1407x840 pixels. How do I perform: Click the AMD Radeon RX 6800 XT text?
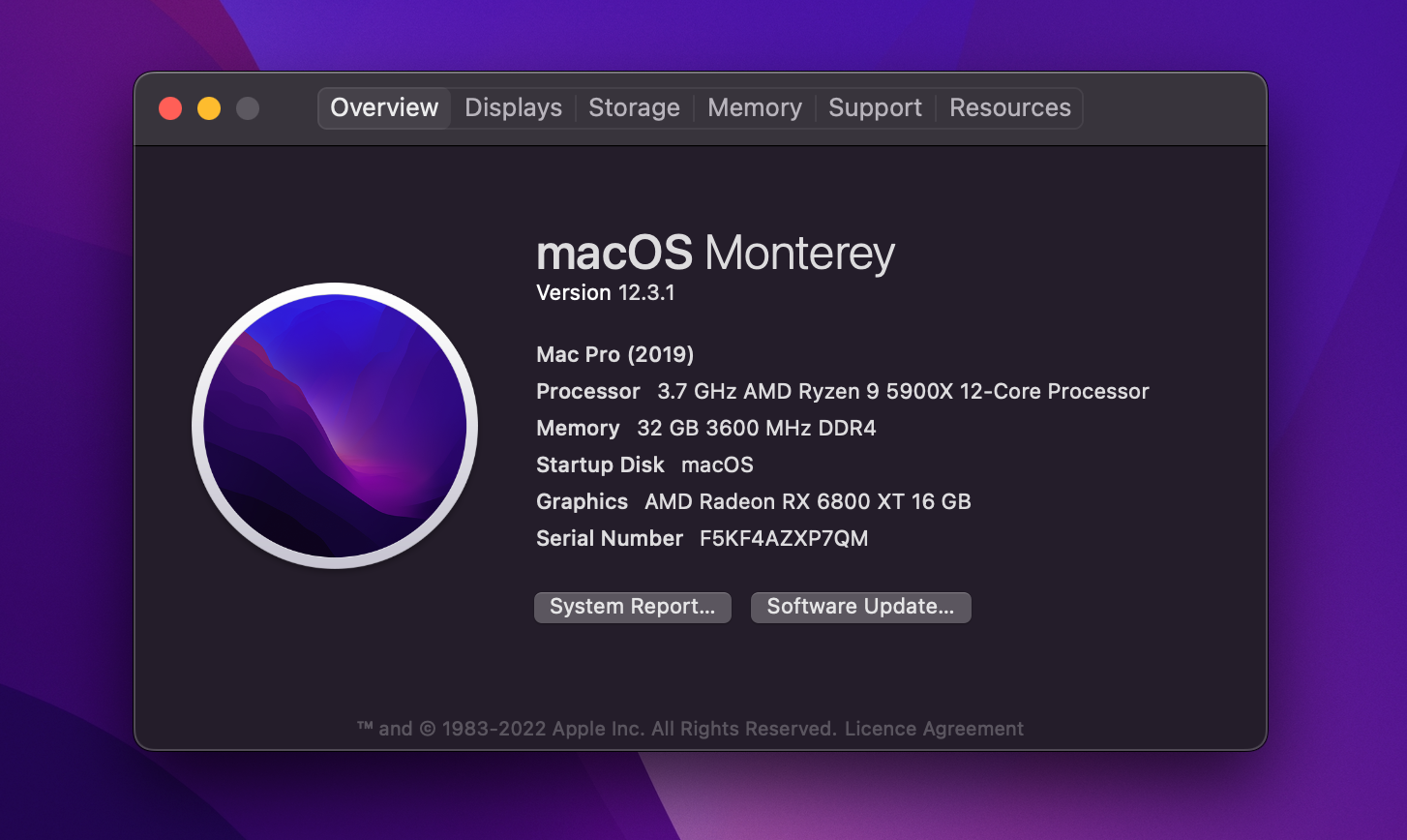[807, 501]
